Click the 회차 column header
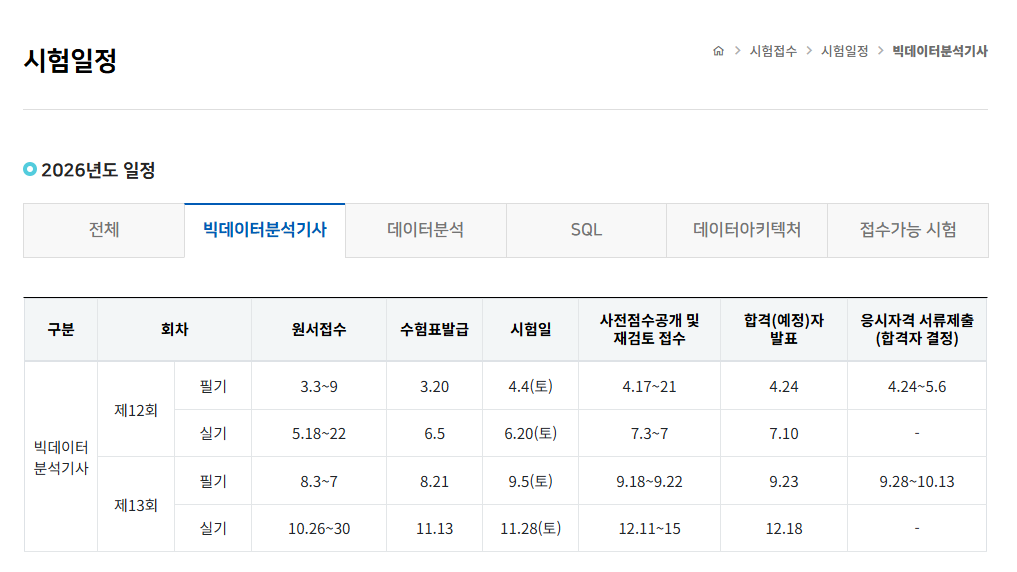The width and height of the screenshot is (1017, 572). pos(174,329)
